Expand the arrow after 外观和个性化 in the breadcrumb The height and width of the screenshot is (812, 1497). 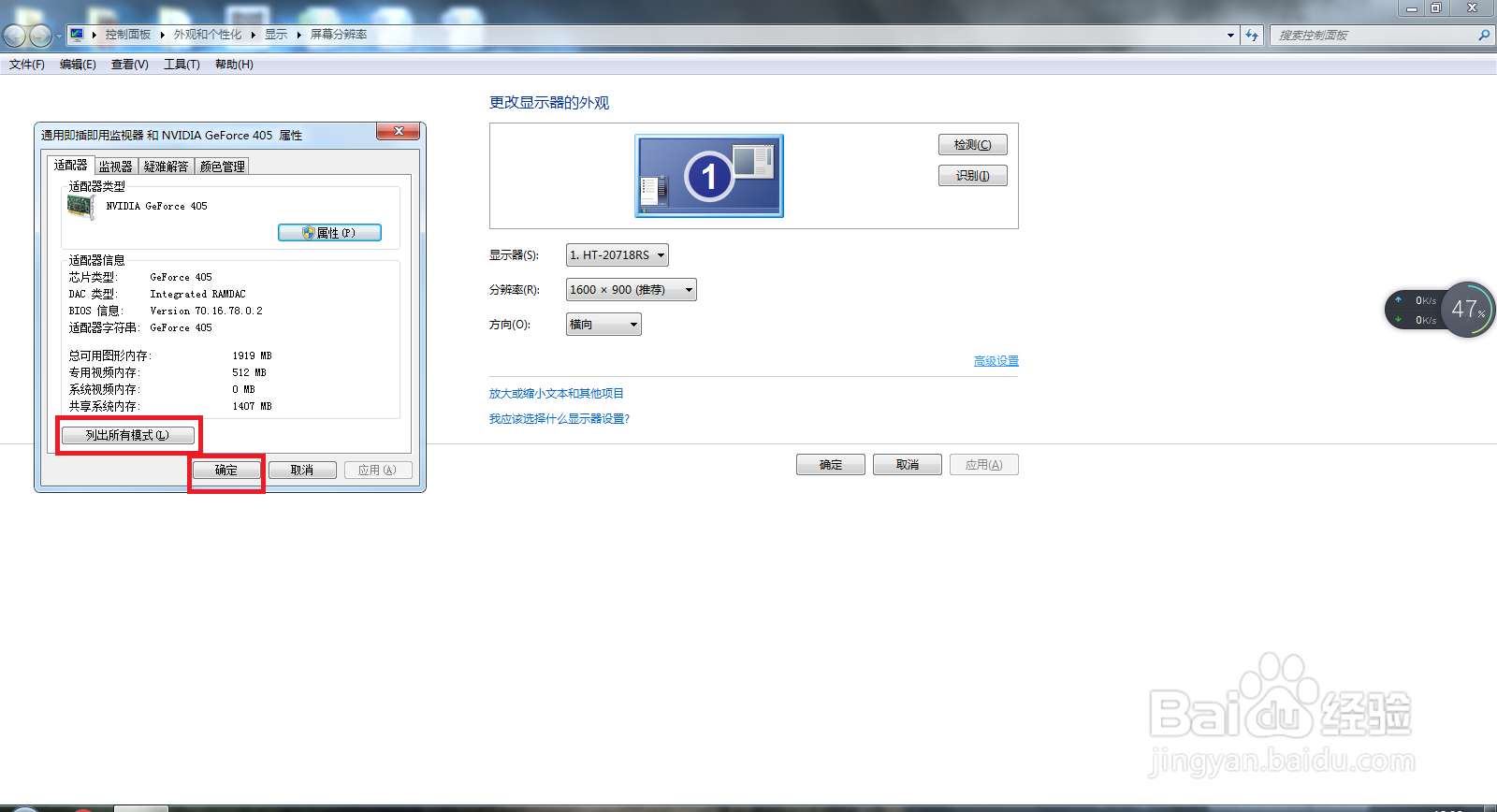point(253,35)
